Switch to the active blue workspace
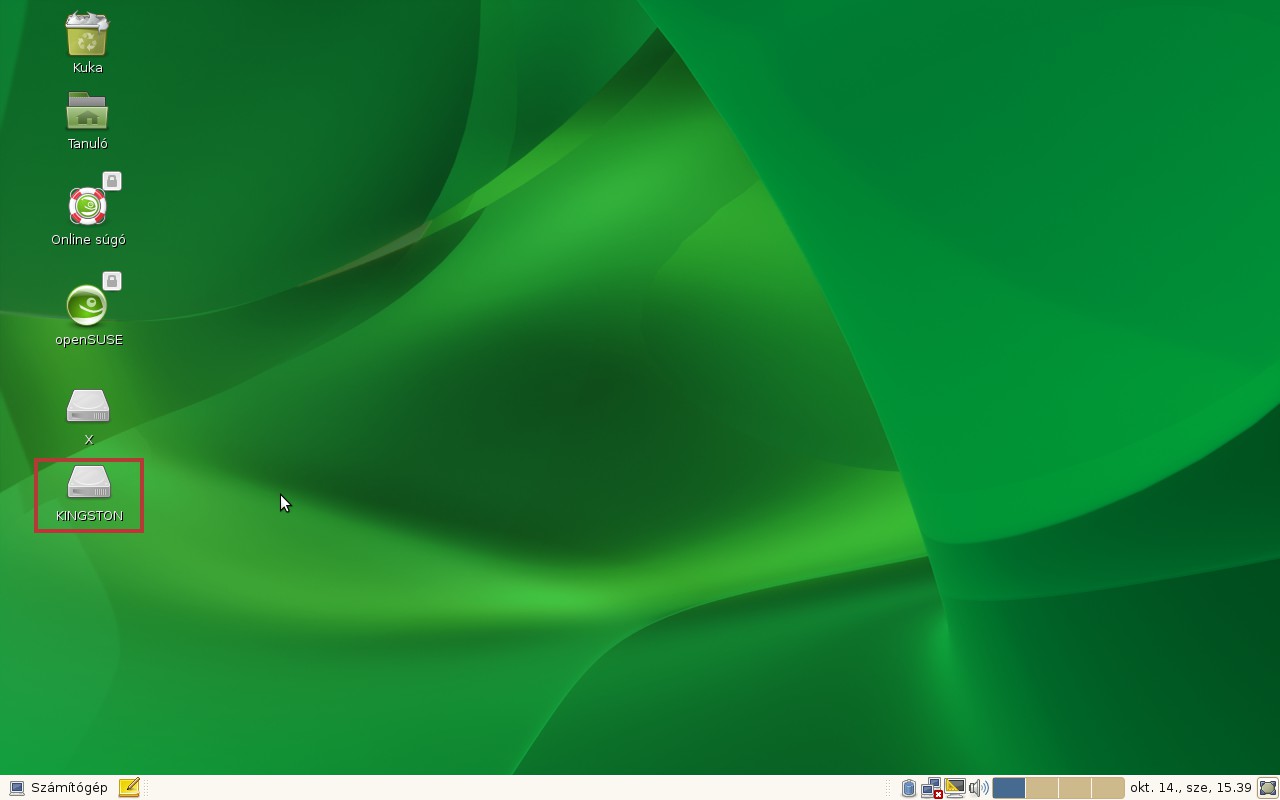1280x800 pixels. tap(1009, 788)
